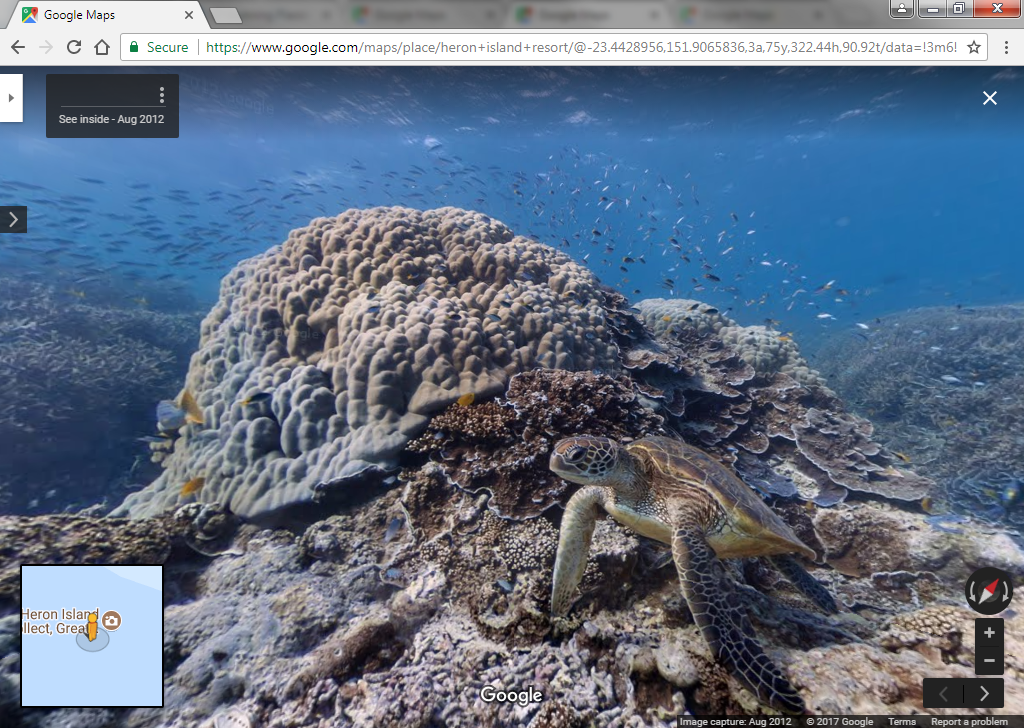The width and height of the screenshot is (1024, 728).
Task: Open the three-dot menu in info card
Action: click(162, 95)
